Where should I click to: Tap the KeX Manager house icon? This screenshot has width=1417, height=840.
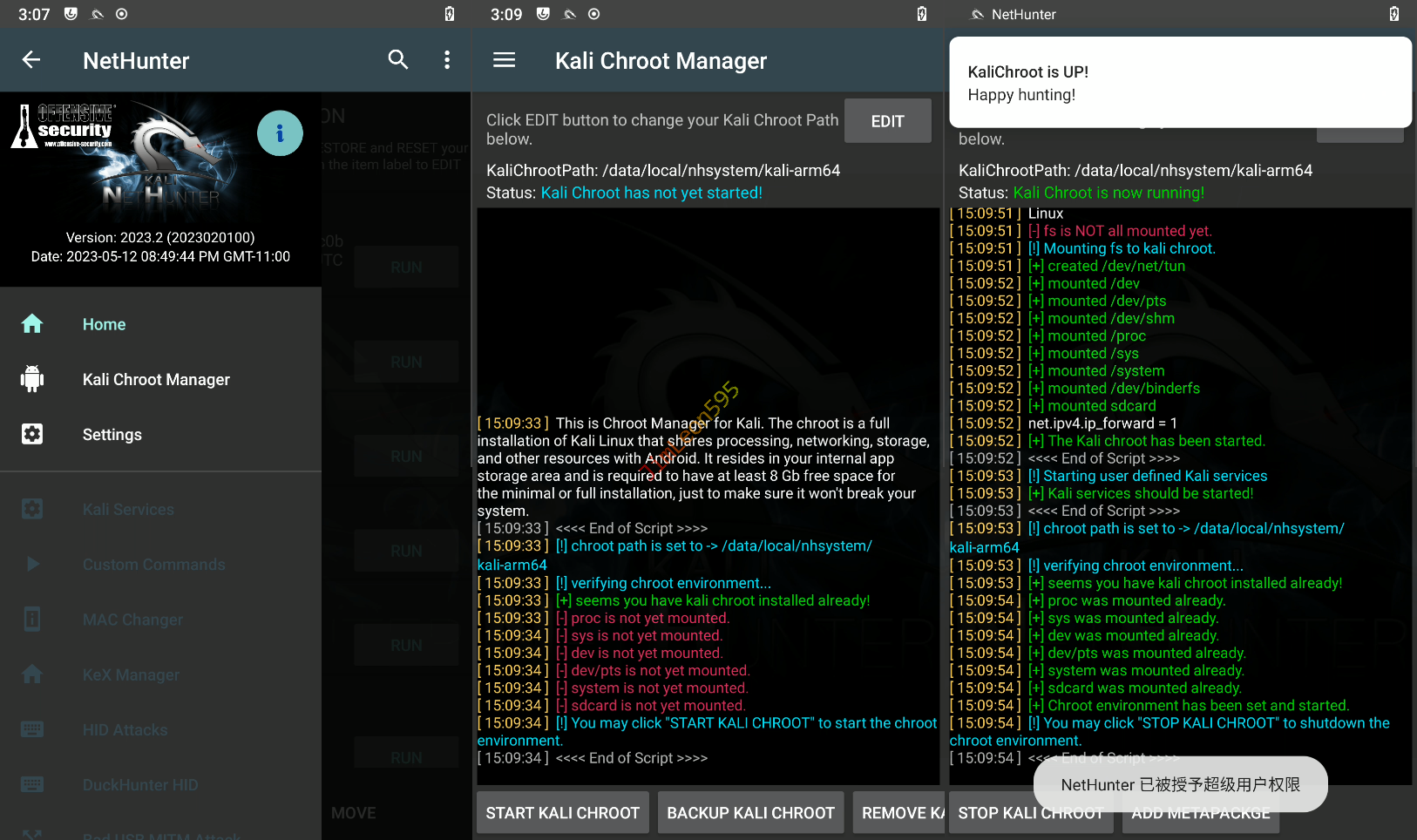pos(32,674)
